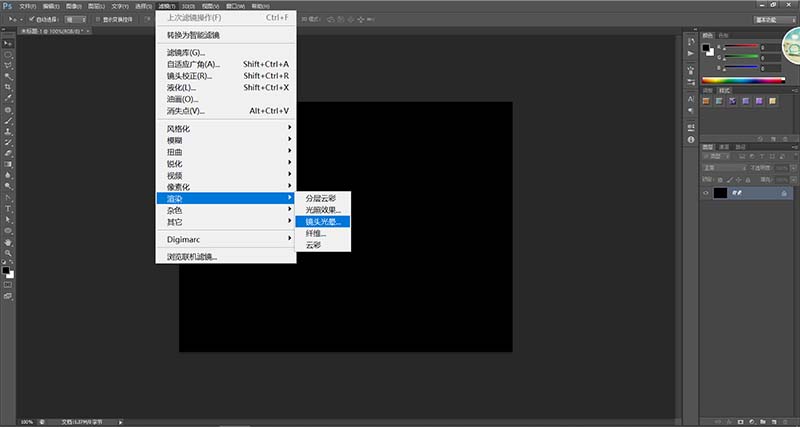Click the lock icon on the background layer
This screenshot has height=428, width=800.
(784, 193)
